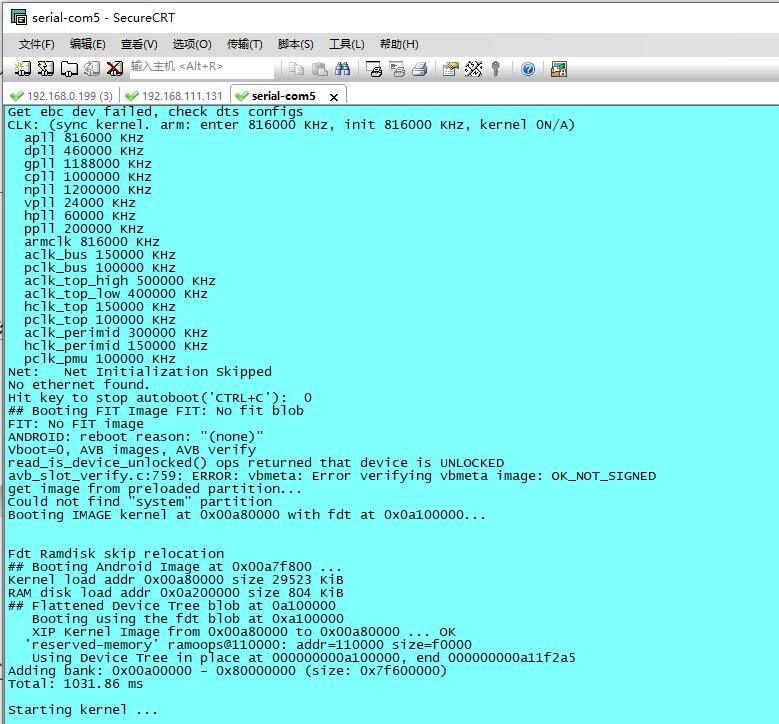Click the Connect session toolbar icon
The width and height of the screenshot is (779, 724).
point(22,69)
